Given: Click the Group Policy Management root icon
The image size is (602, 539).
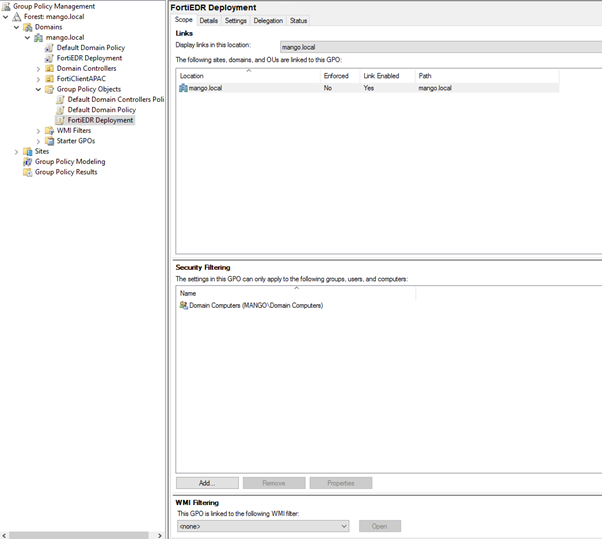Looking at the screenshot, I should [6, 6].
